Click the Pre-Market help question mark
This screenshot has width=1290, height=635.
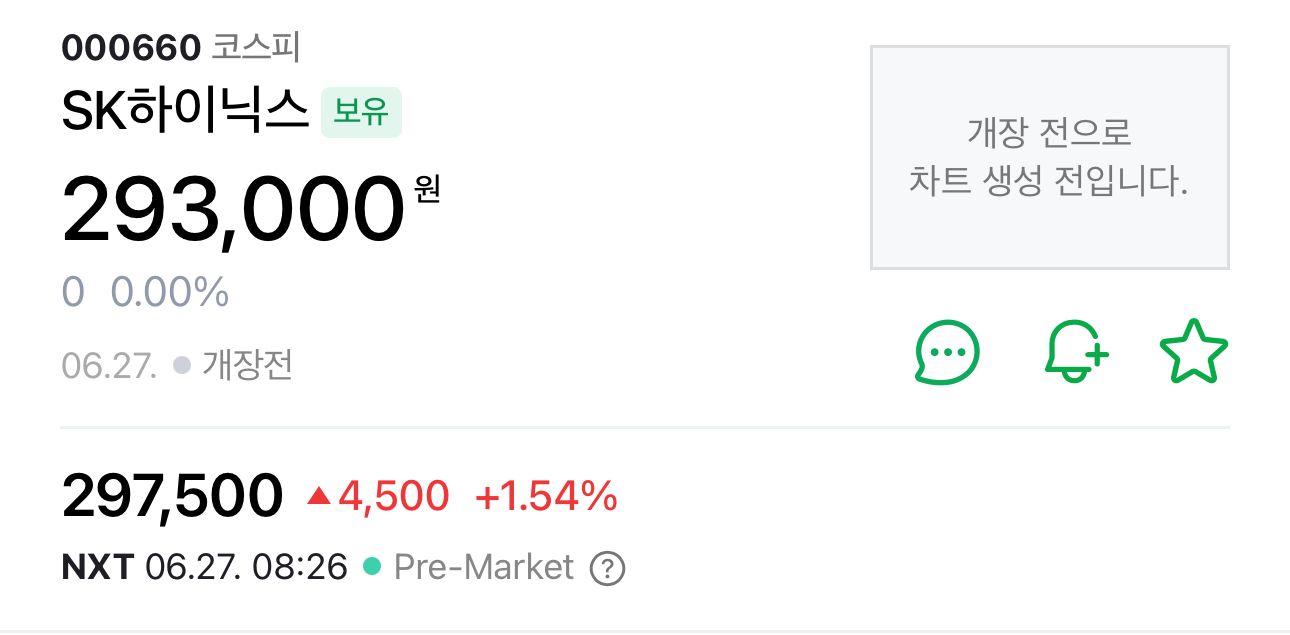click(x=607, y=569)
